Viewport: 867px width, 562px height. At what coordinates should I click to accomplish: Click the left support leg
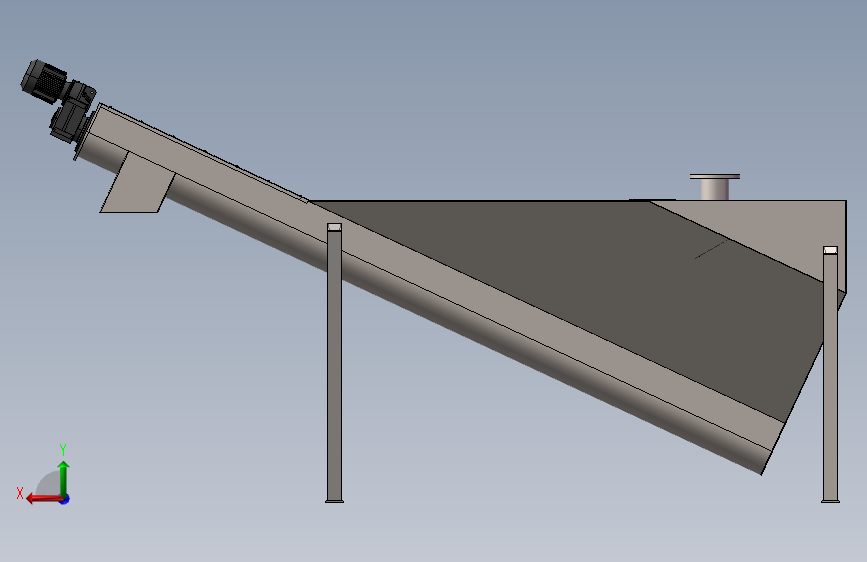[x=335, y=362]
